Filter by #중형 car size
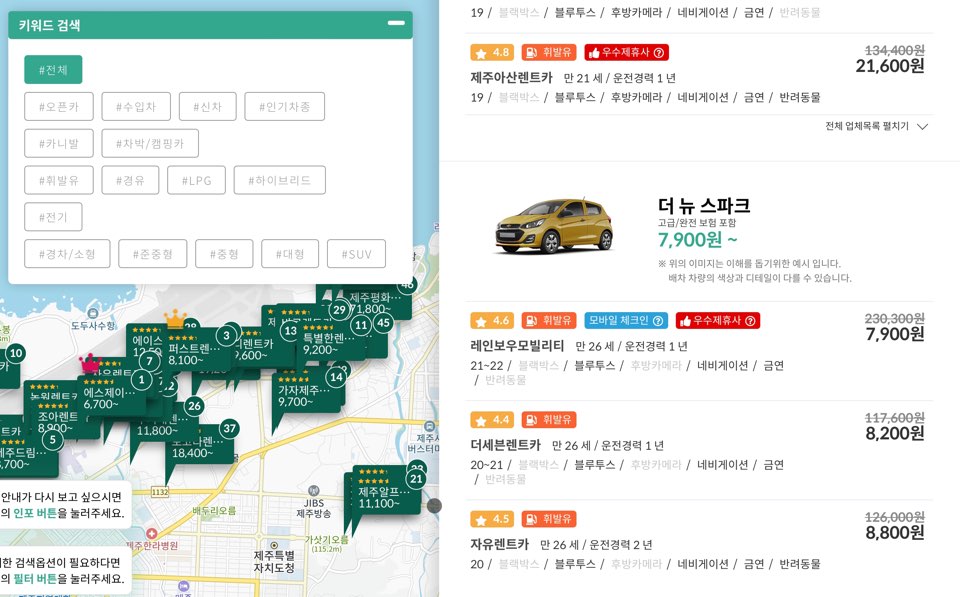960x597 pixels. point(224,253)
